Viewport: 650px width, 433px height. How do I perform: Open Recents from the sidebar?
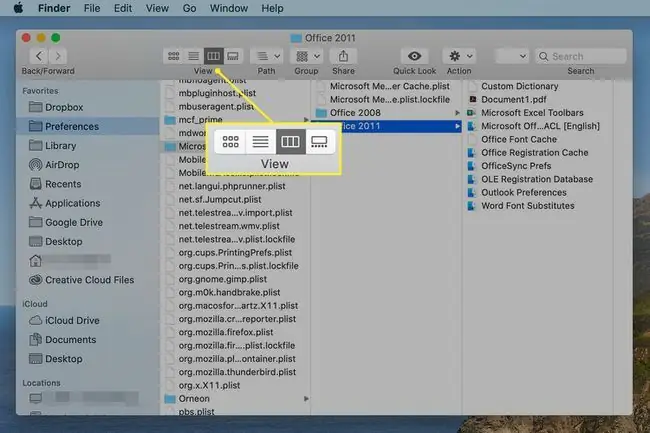[88, 184]
